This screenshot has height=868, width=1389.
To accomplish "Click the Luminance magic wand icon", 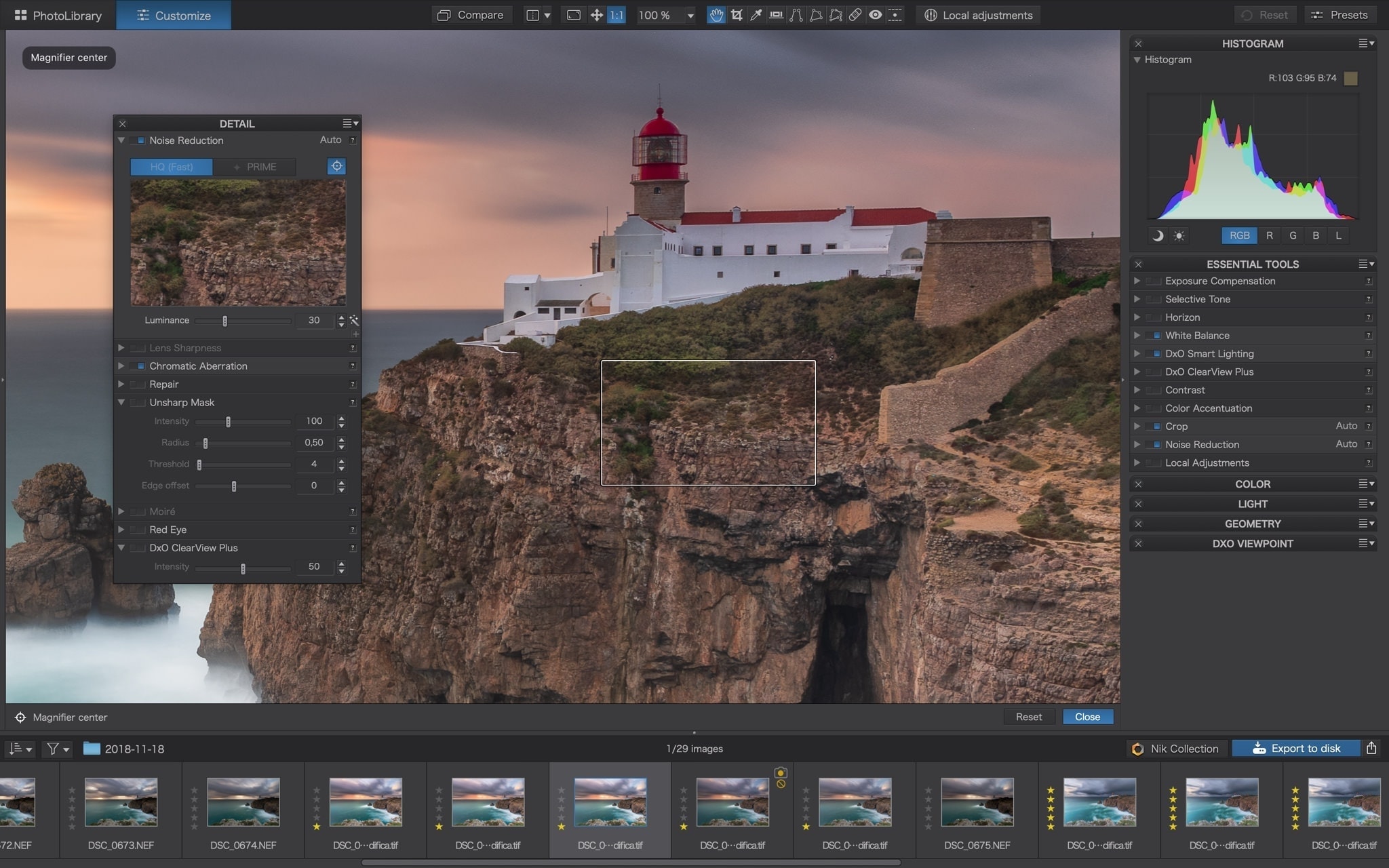I will [354, 320].
